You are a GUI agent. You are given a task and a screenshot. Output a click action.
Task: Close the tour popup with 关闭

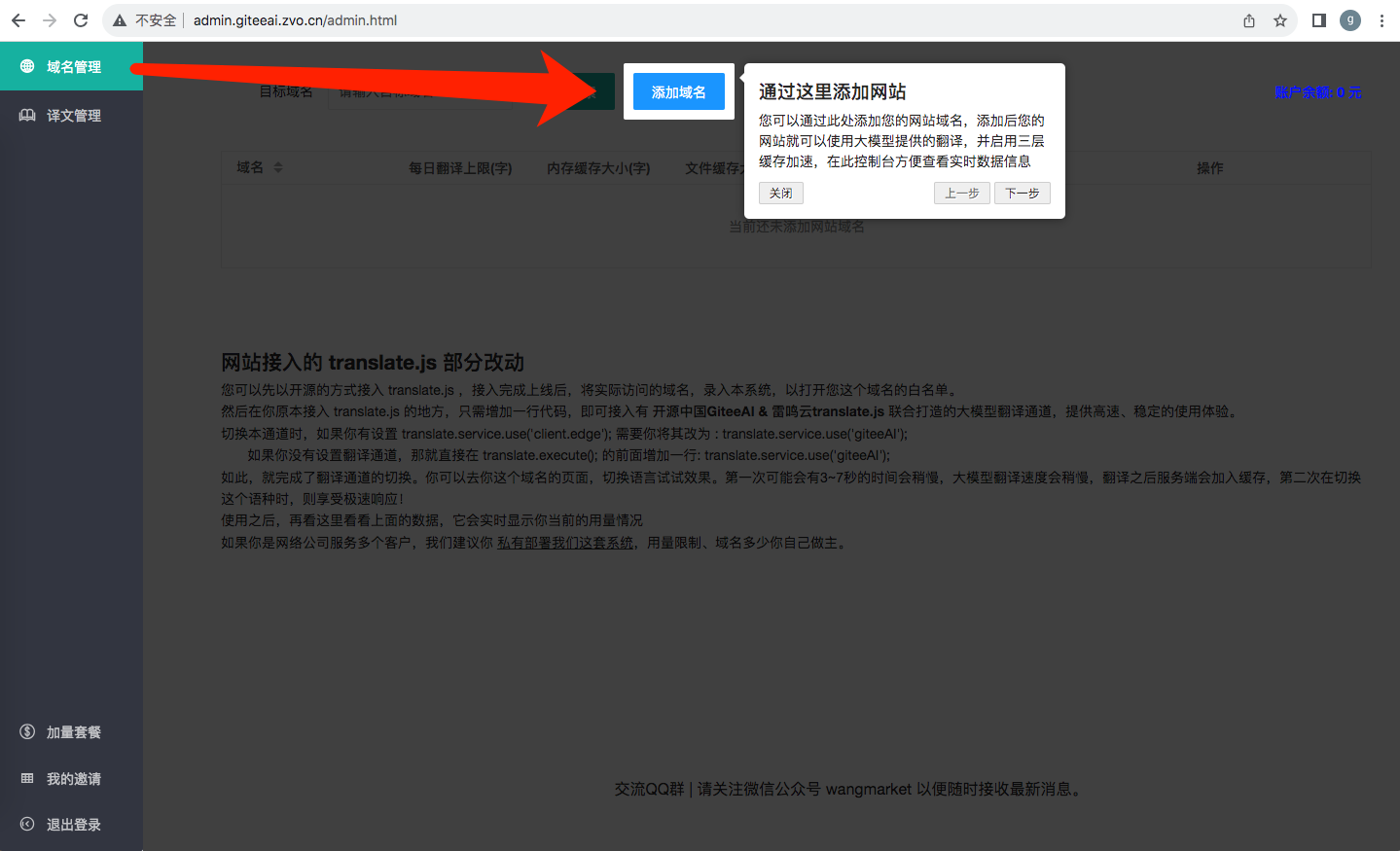(780, 193)
